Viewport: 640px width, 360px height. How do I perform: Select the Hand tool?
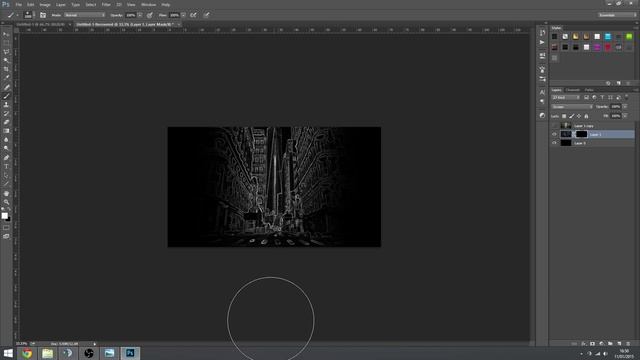pos(6,193)
